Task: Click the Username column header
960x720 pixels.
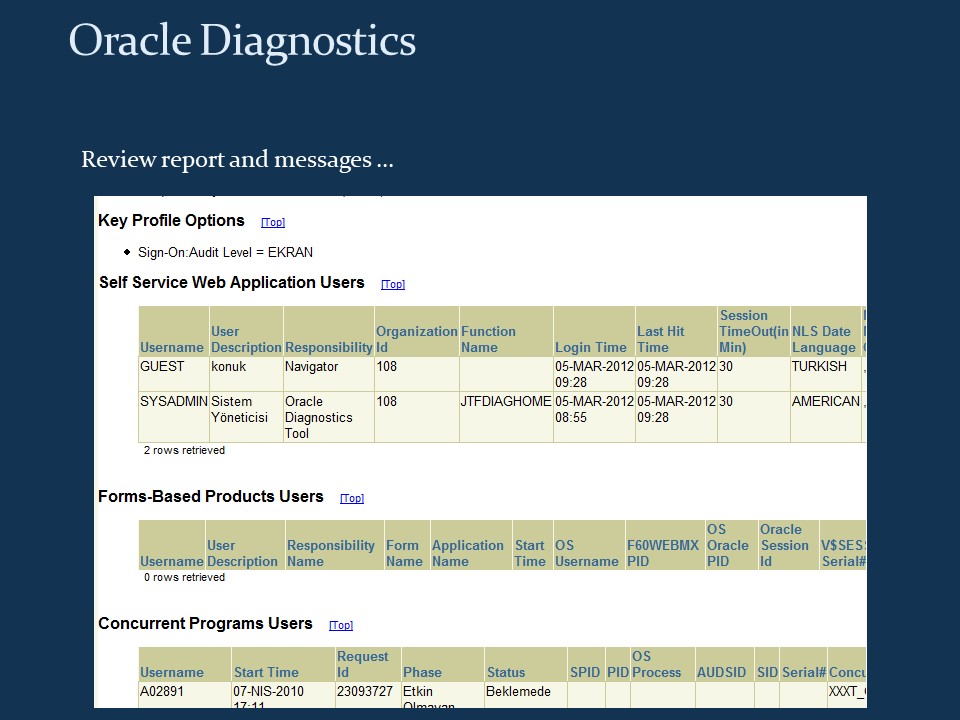Action: pos(172,347)
